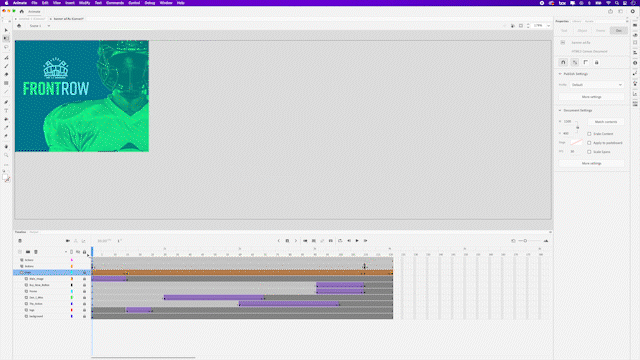
Task: Click the lock icon in Properties panel
Action: click(x=597, y=62)
